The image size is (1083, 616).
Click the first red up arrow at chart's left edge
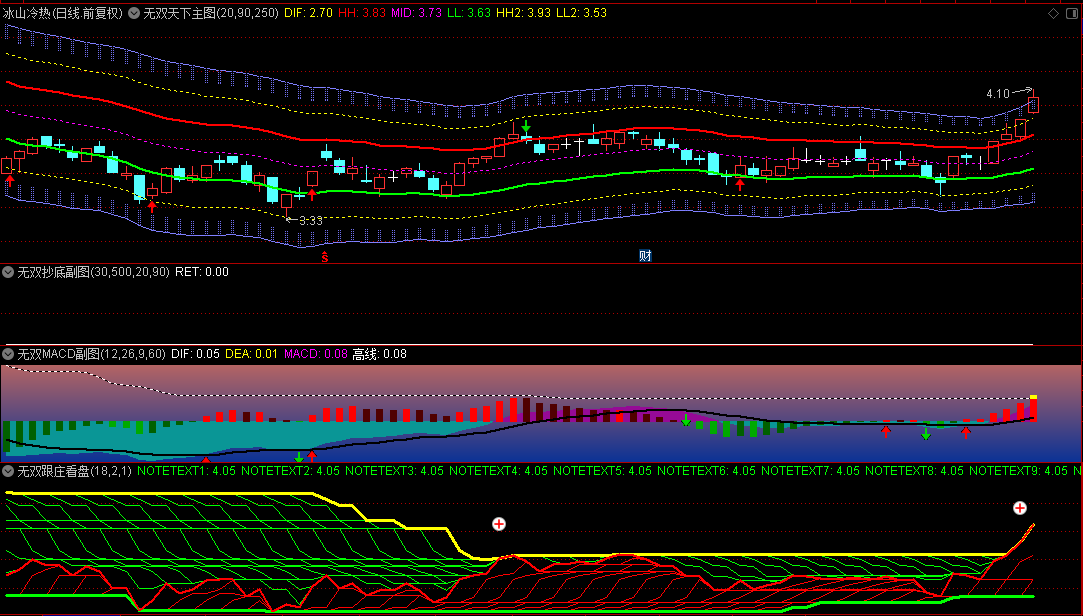(x=10, y=181)
